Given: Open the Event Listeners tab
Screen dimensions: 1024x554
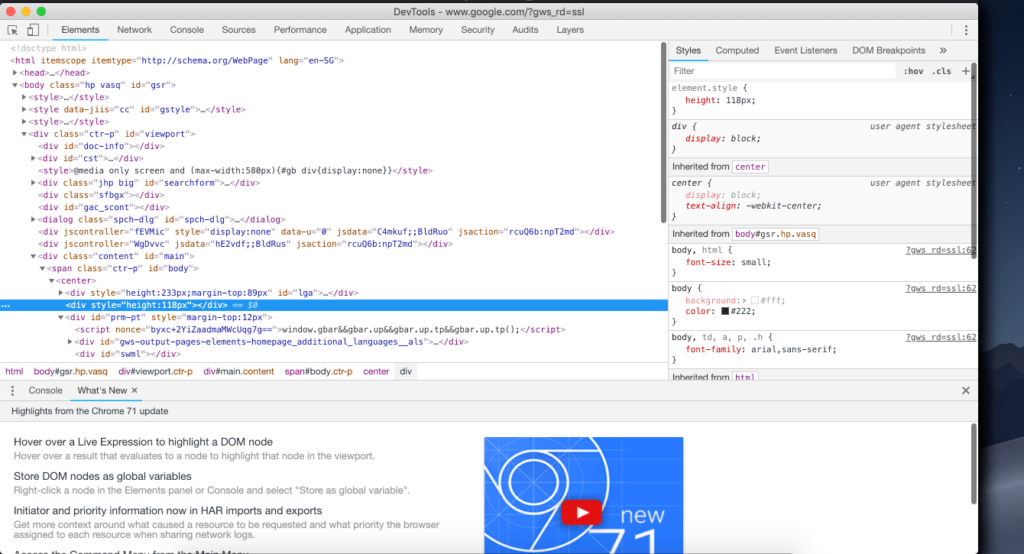Looking at the screenshot, I should pyautogui.click(x=805, y=50).
